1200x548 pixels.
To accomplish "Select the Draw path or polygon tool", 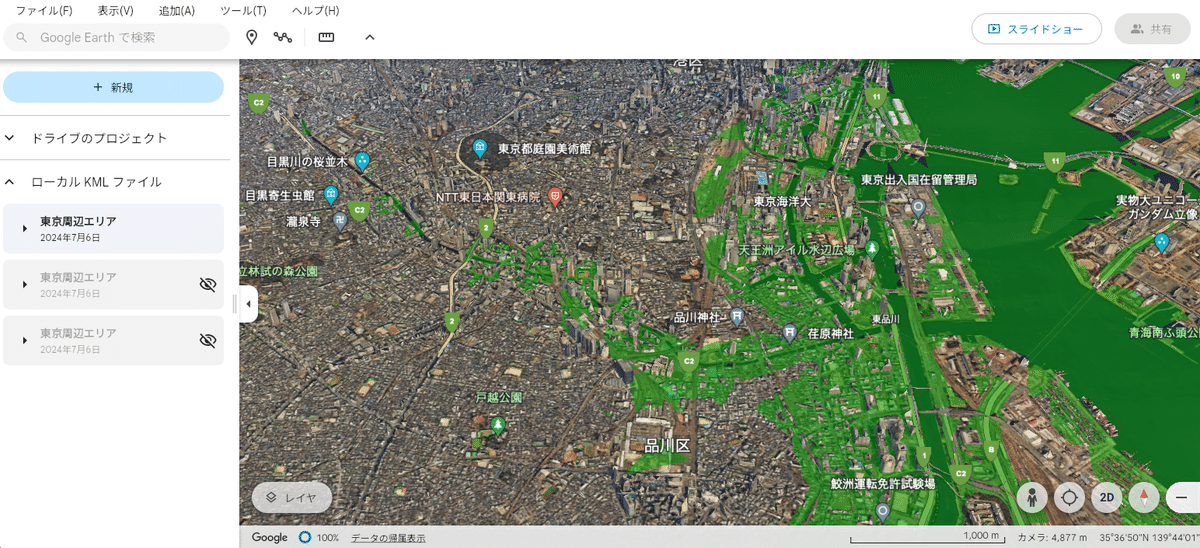I will tap(283, 37).
